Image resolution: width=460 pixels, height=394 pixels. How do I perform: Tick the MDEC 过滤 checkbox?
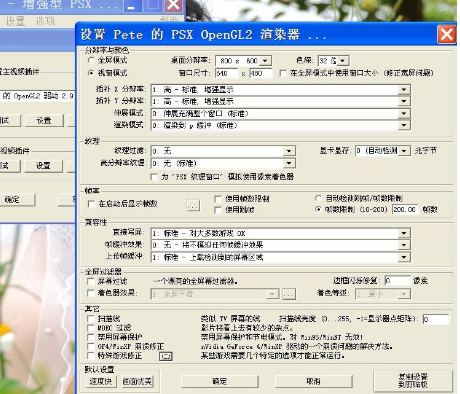pos(90,327)
